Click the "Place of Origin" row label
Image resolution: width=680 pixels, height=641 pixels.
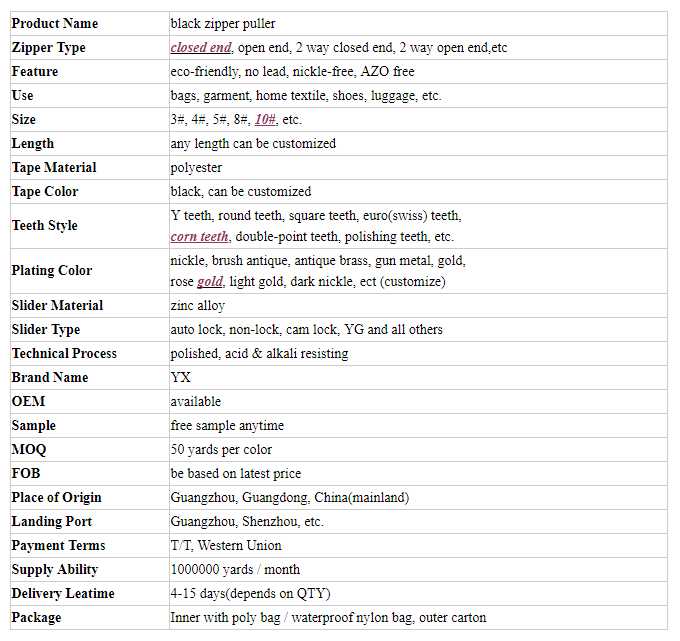57,498
